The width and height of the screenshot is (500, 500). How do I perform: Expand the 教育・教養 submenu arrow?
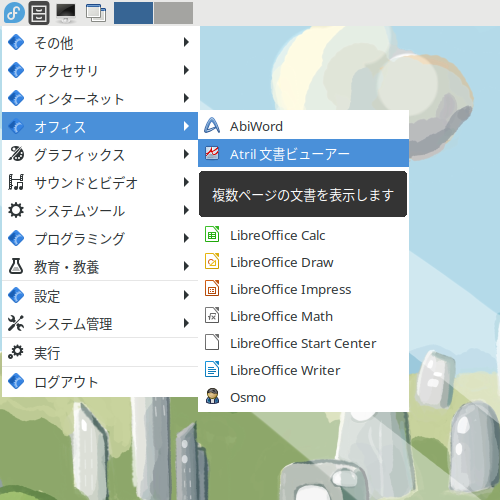186,266
